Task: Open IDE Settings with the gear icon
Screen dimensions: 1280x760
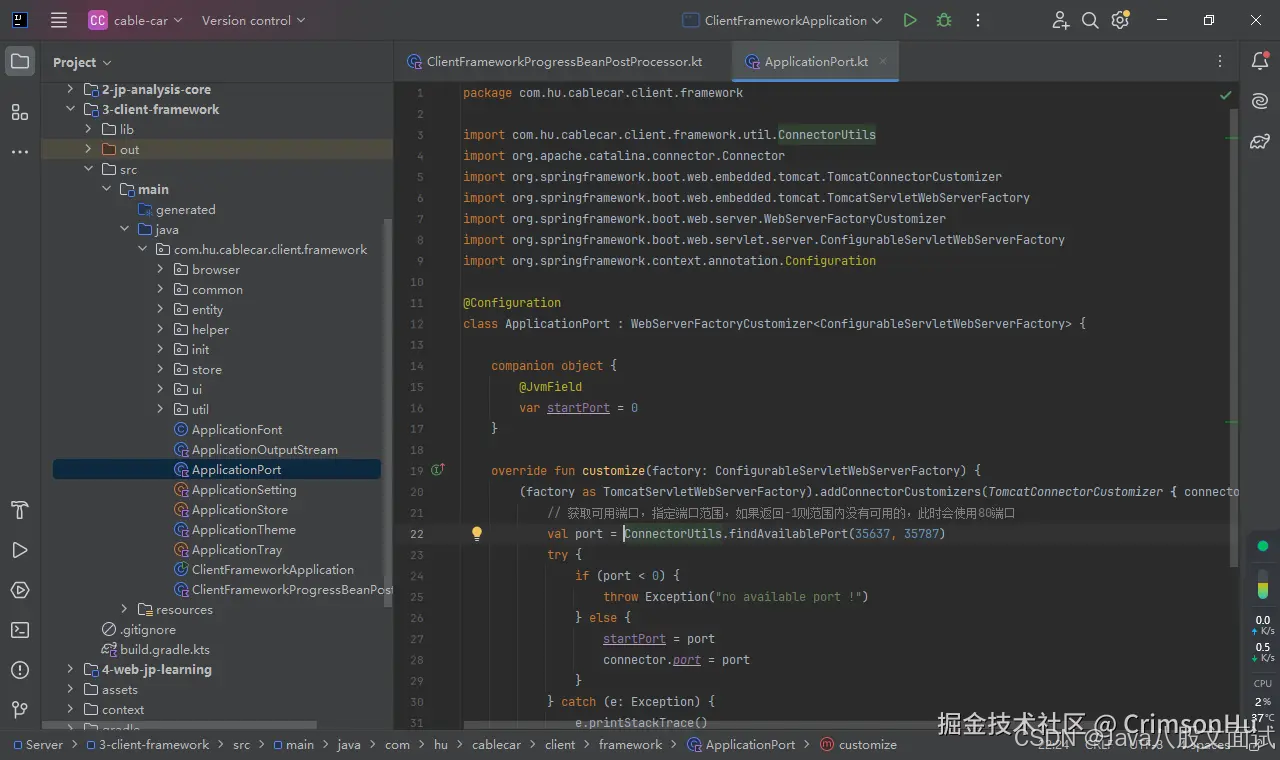Action: pyautogui.click(x=1120, y=20)
